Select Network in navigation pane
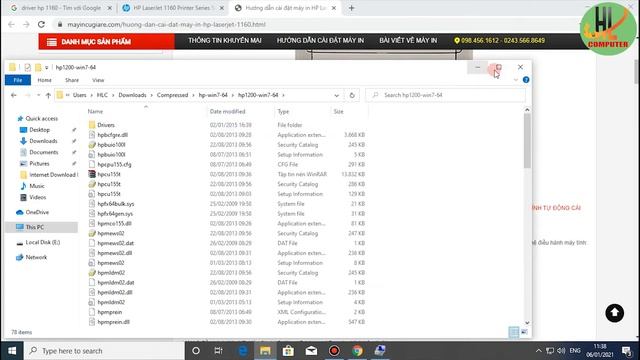Image resolution: width=640 pixels, height=360 pixels. click(x=36, y=257)
